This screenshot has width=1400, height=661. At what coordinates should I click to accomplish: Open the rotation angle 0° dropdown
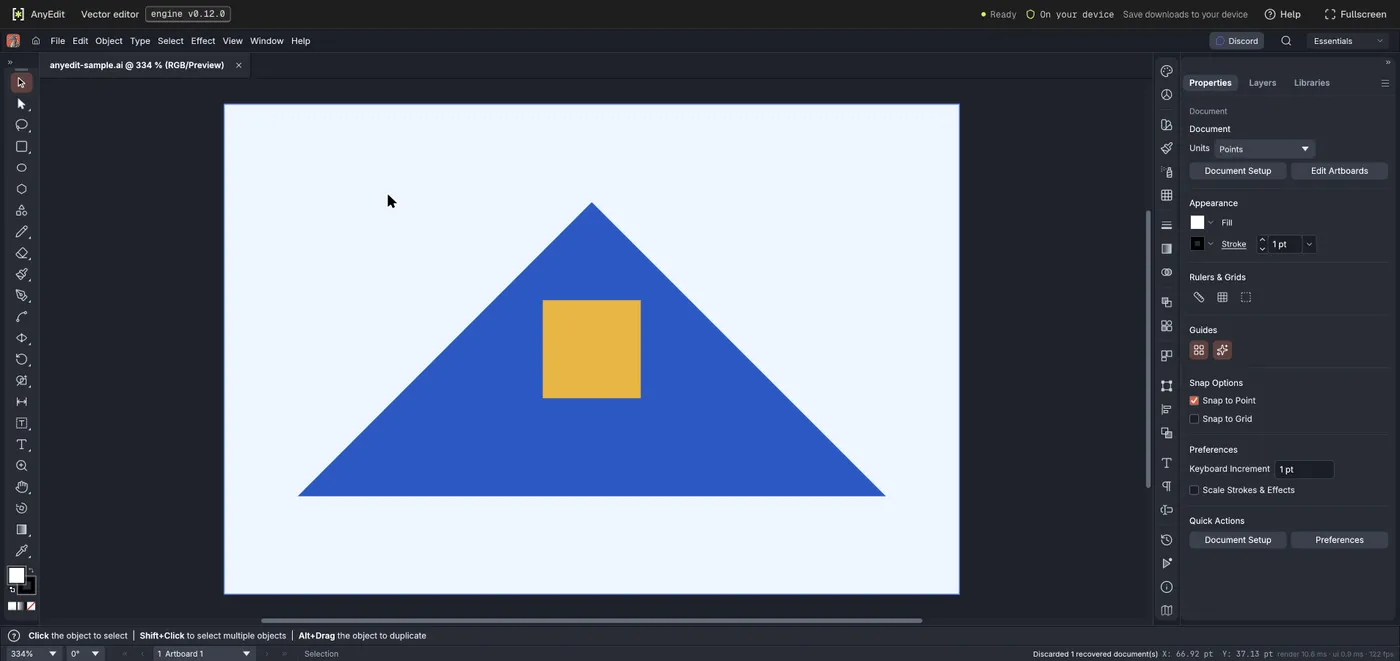click(x=85, y=654)
